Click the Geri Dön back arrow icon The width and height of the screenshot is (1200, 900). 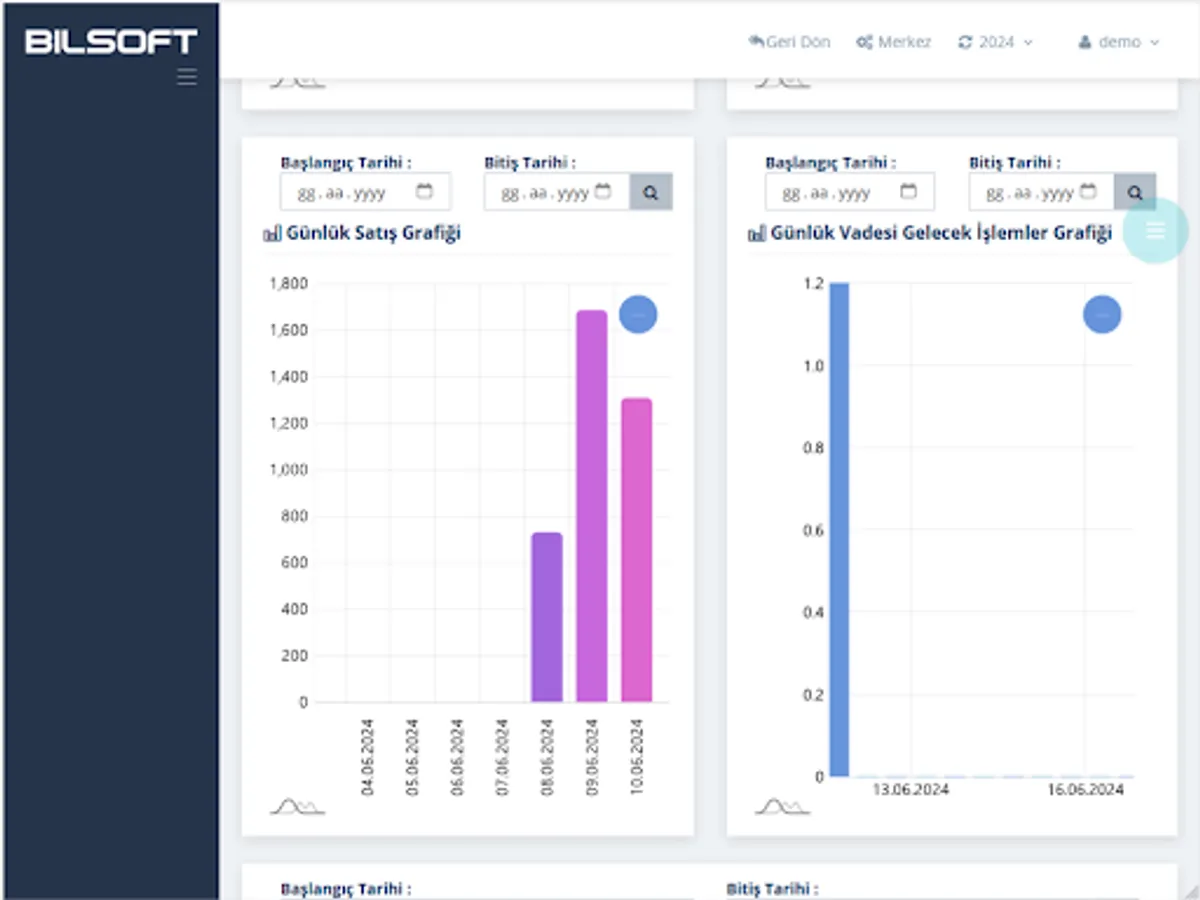755,41
